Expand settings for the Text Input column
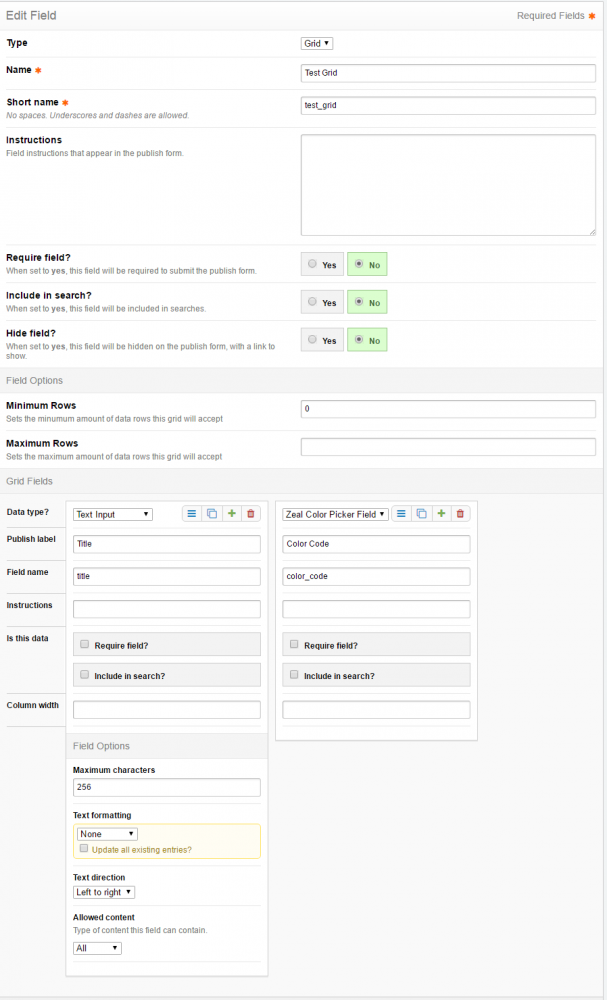 [x=191, y=513]
